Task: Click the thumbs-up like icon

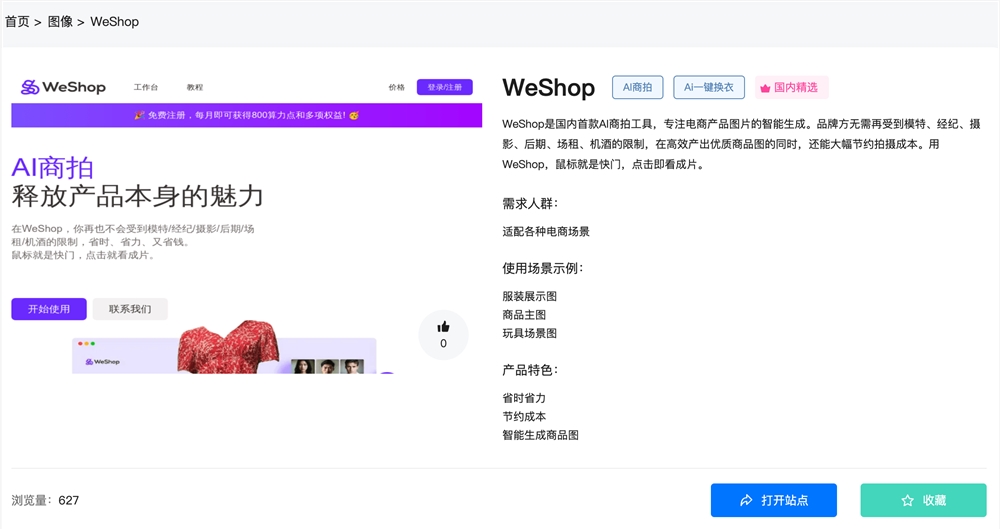Action: click(443, 327)
